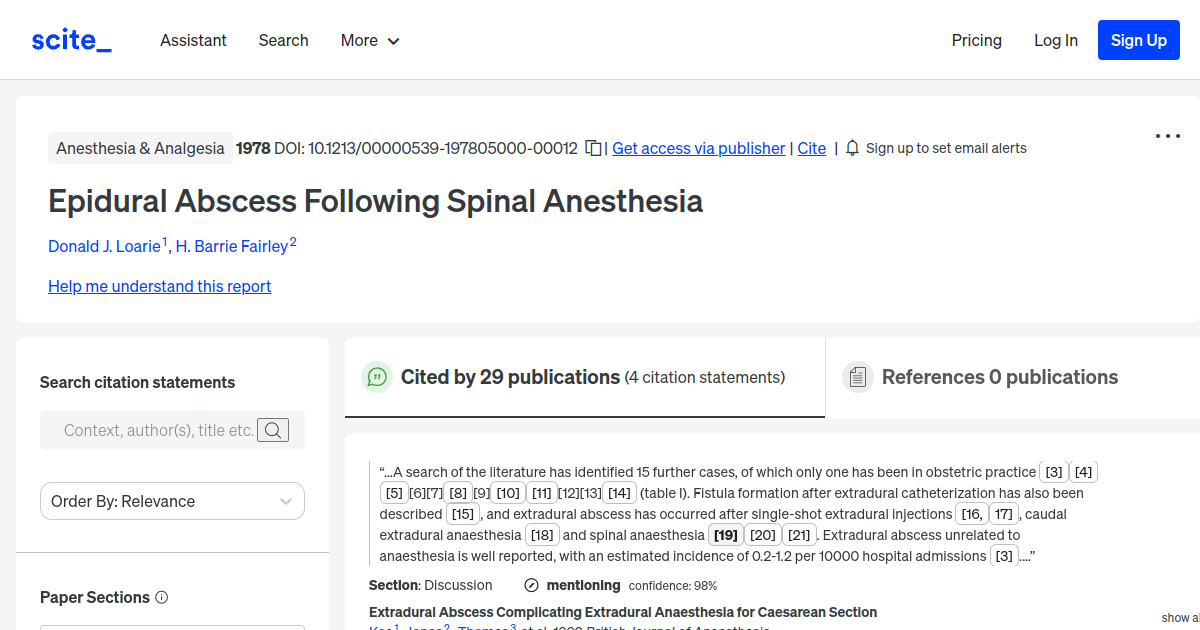1200x630 pixels.
Task: Open Get access via publisher link
Action: (x=698, y=148)
